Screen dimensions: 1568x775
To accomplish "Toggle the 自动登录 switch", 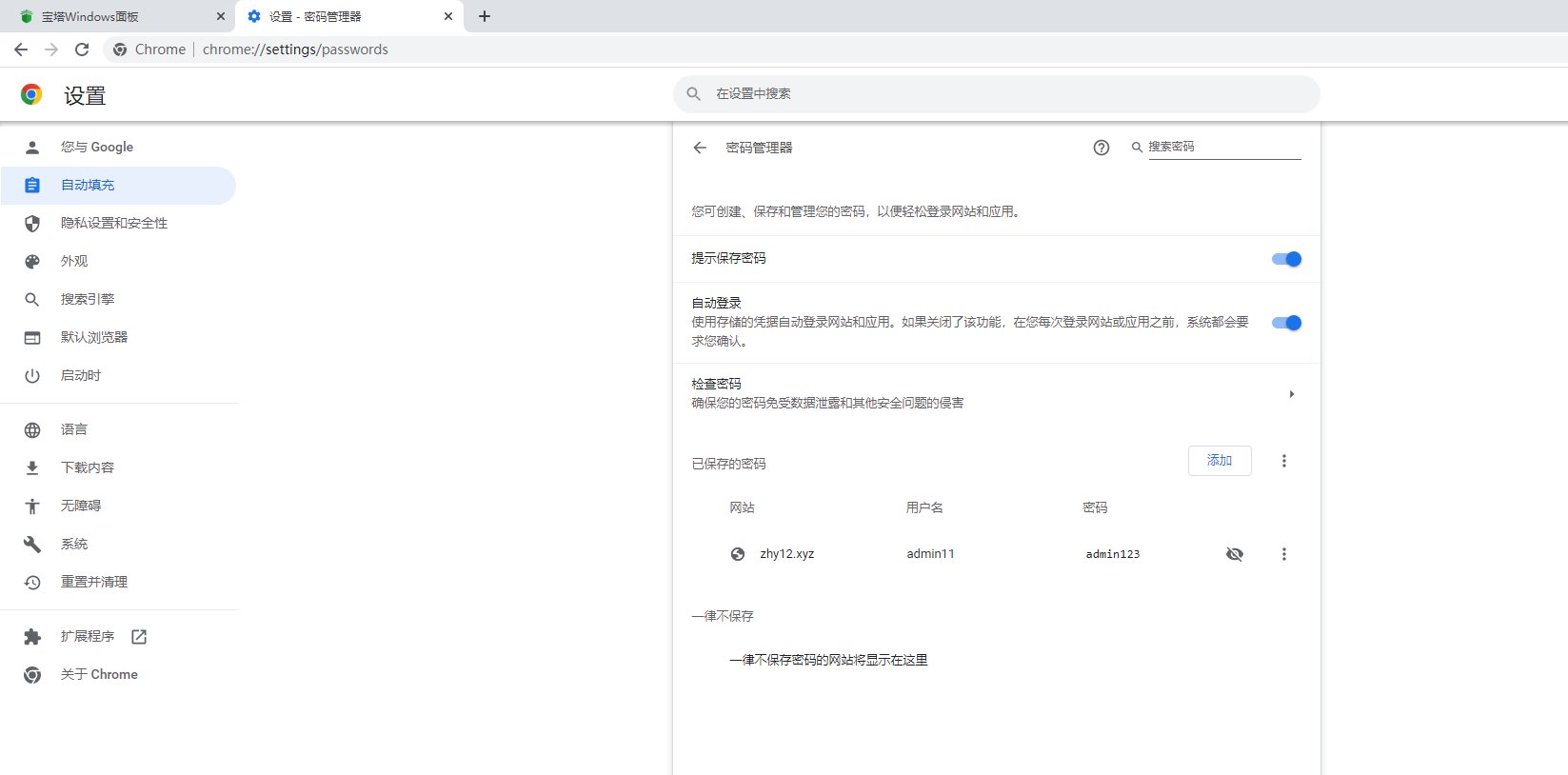I will tap(1286, 323).
